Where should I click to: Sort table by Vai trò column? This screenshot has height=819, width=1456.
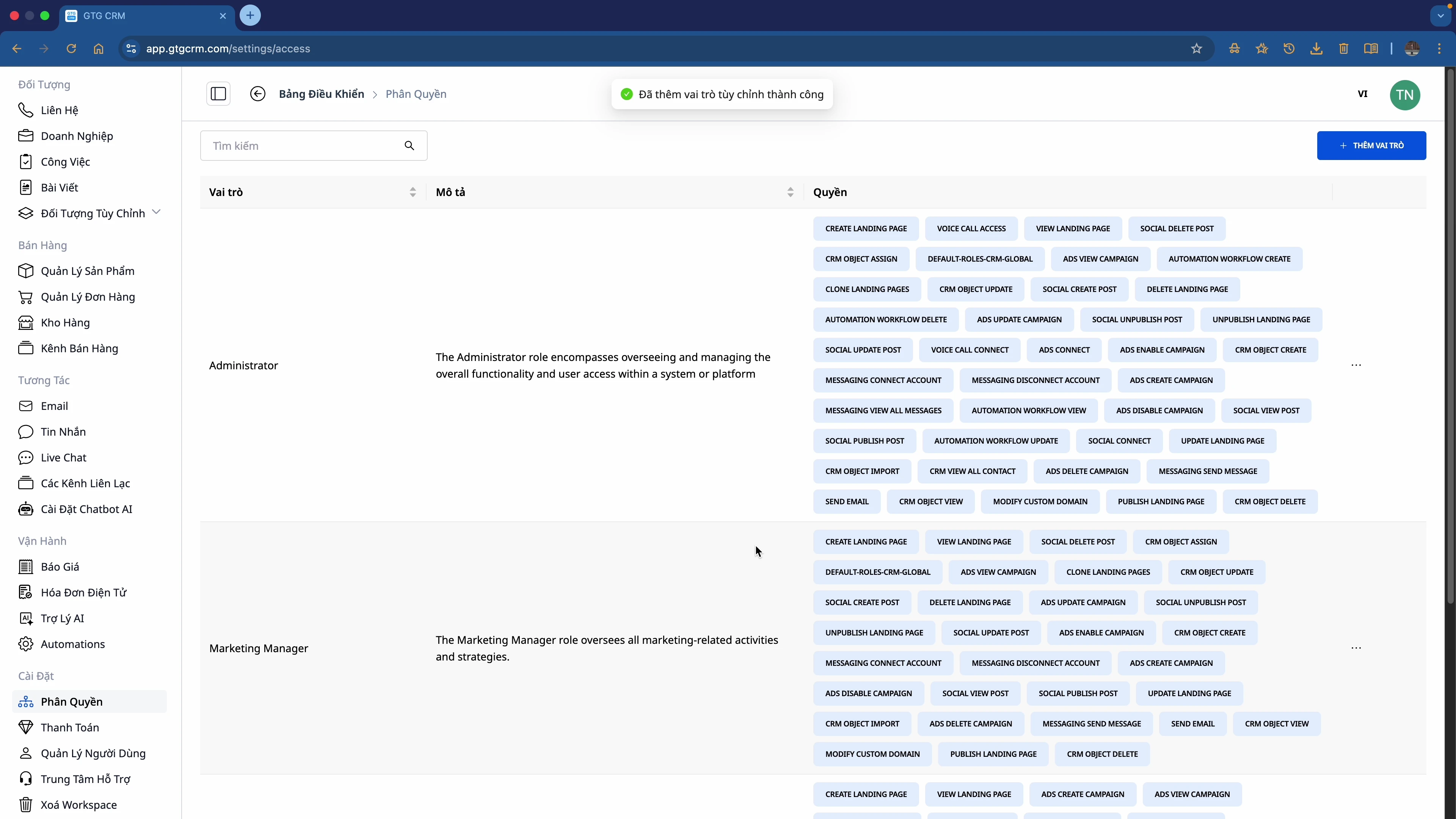coord(413,192)
